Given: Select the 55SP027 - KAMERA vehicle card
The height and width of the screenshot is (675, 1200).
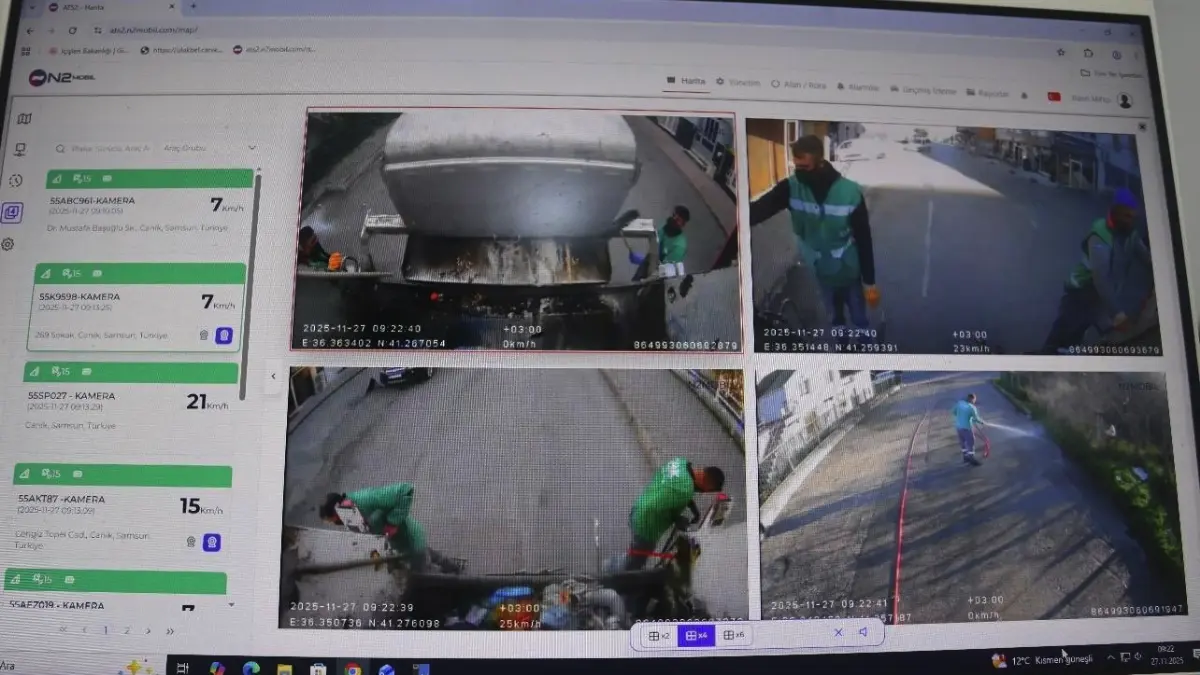Looking at the screenshot, I should [x=132, y=402].
